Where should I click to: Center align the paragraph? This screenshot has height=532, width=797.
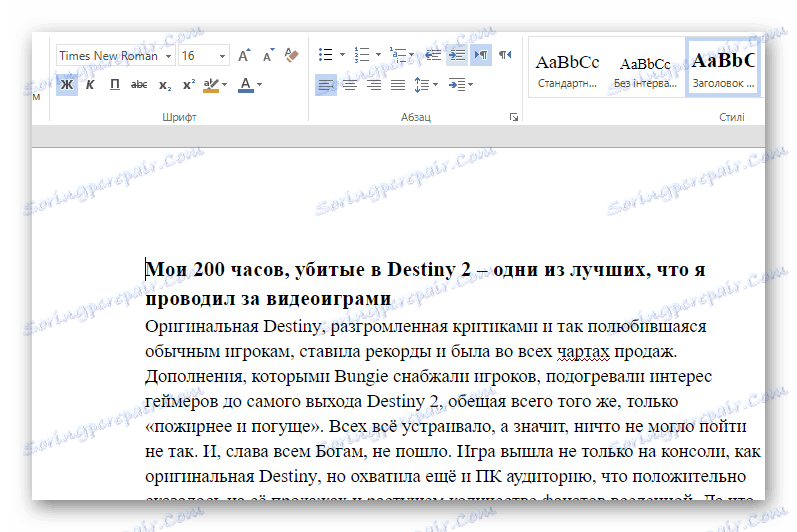coord(350,85)
